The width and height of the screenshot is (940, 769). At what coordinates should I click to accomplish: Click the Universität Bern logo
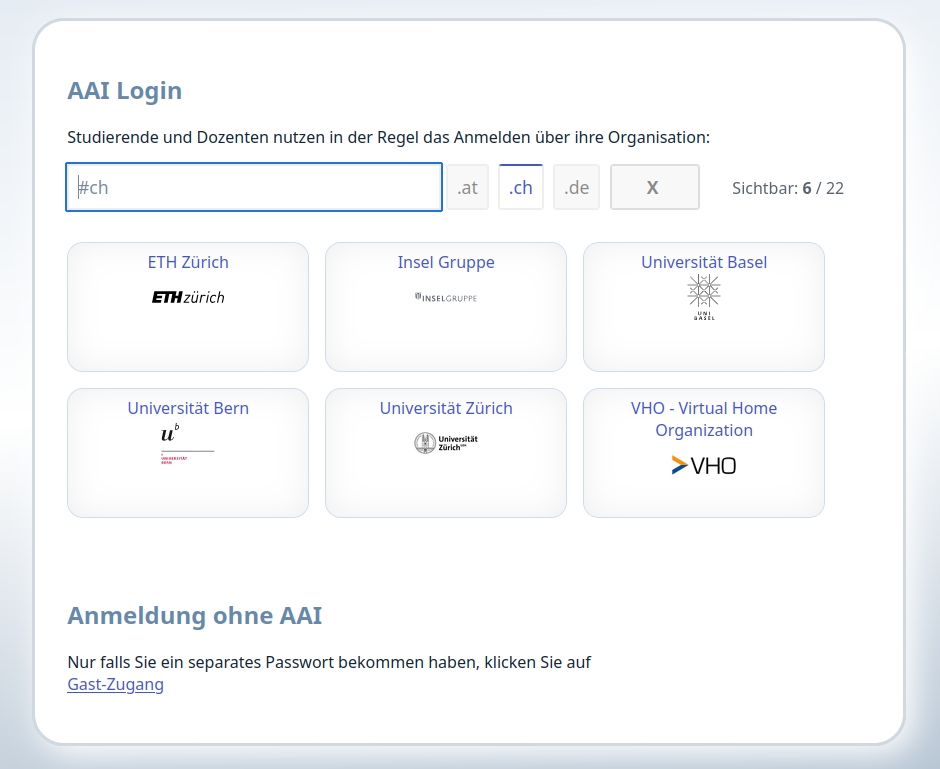[187, 444]
